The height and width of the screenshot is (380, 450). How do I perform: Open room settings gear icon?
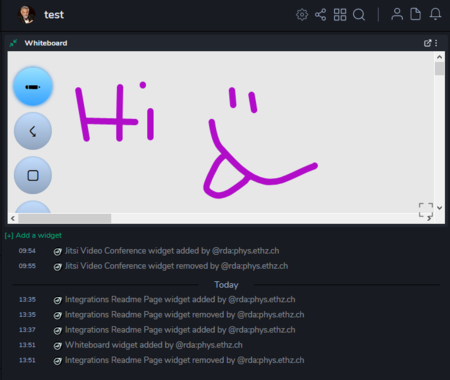tap(302, 15)
